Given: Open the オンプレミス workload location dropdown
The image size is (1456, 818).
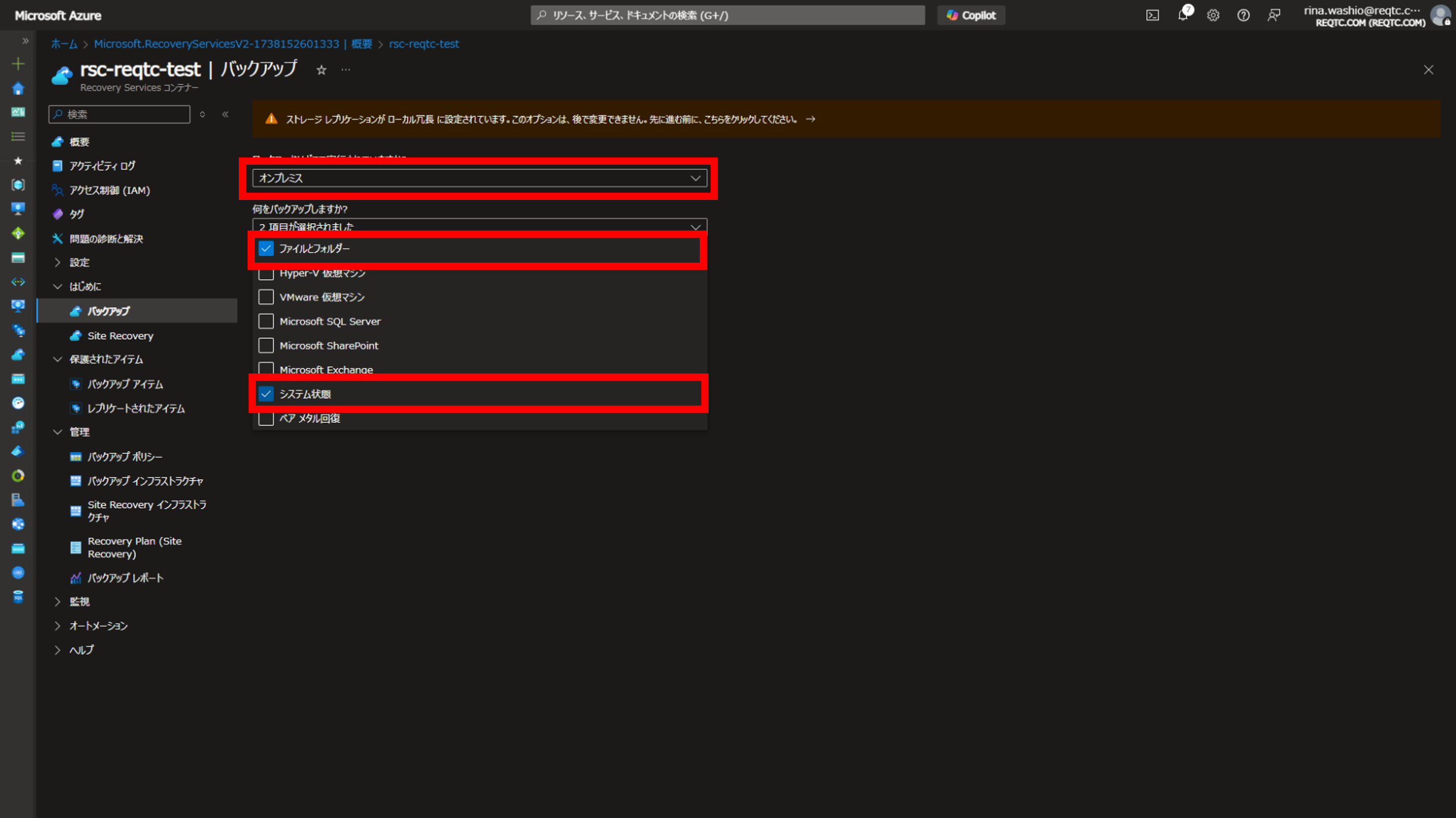Looking at the screenshot, I should pos(479,178).
